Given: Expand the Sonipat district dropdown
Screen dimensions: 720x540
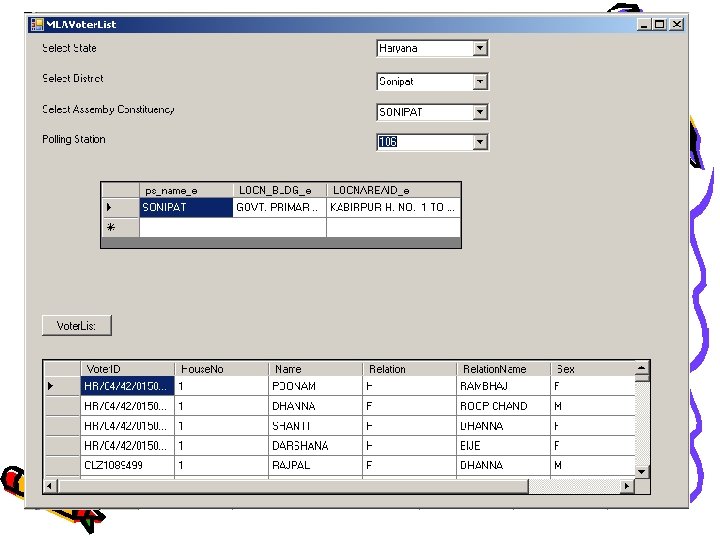Looking at the screenshot, I should pyautogui.click(x=480, y=82).
